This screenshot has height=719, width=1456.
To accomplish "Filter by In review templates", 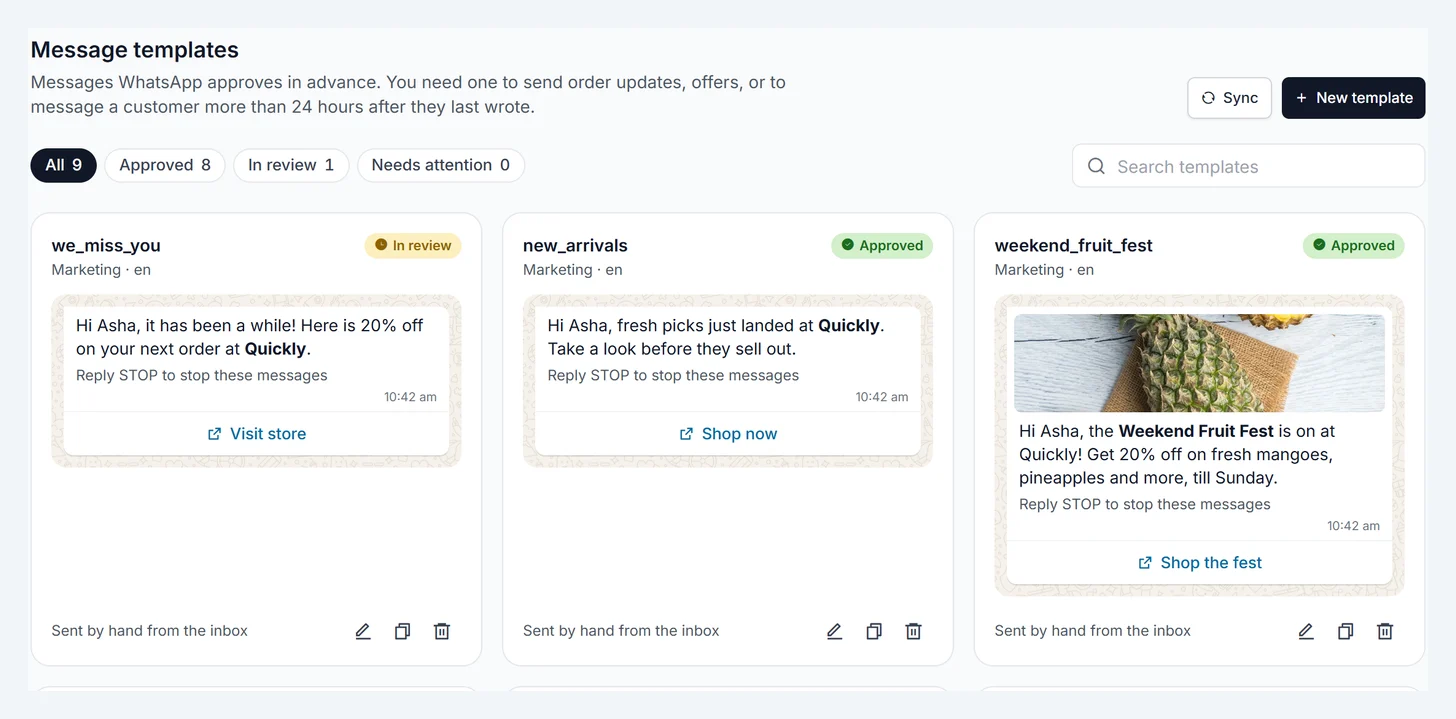I will pyautogui.click(x=291, y=165).
